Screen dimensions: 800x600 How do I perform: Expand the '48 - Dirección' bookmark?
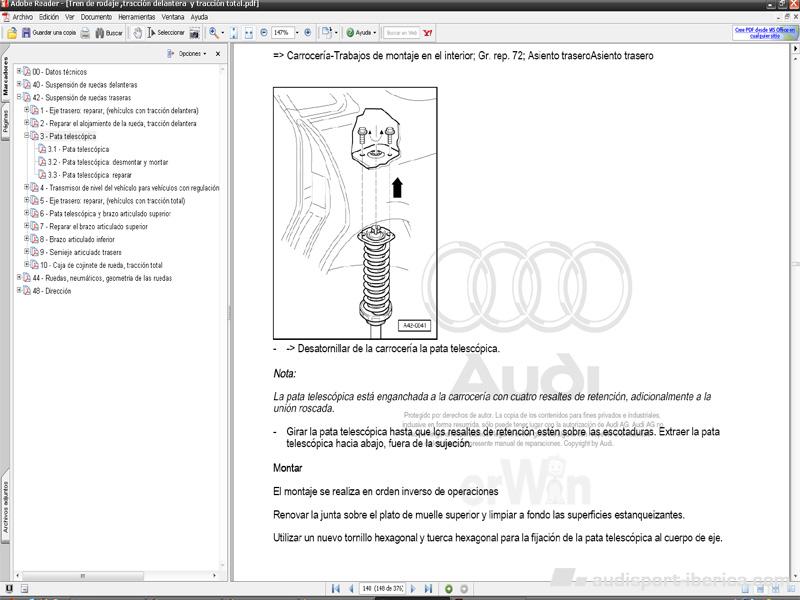(19, 290)
